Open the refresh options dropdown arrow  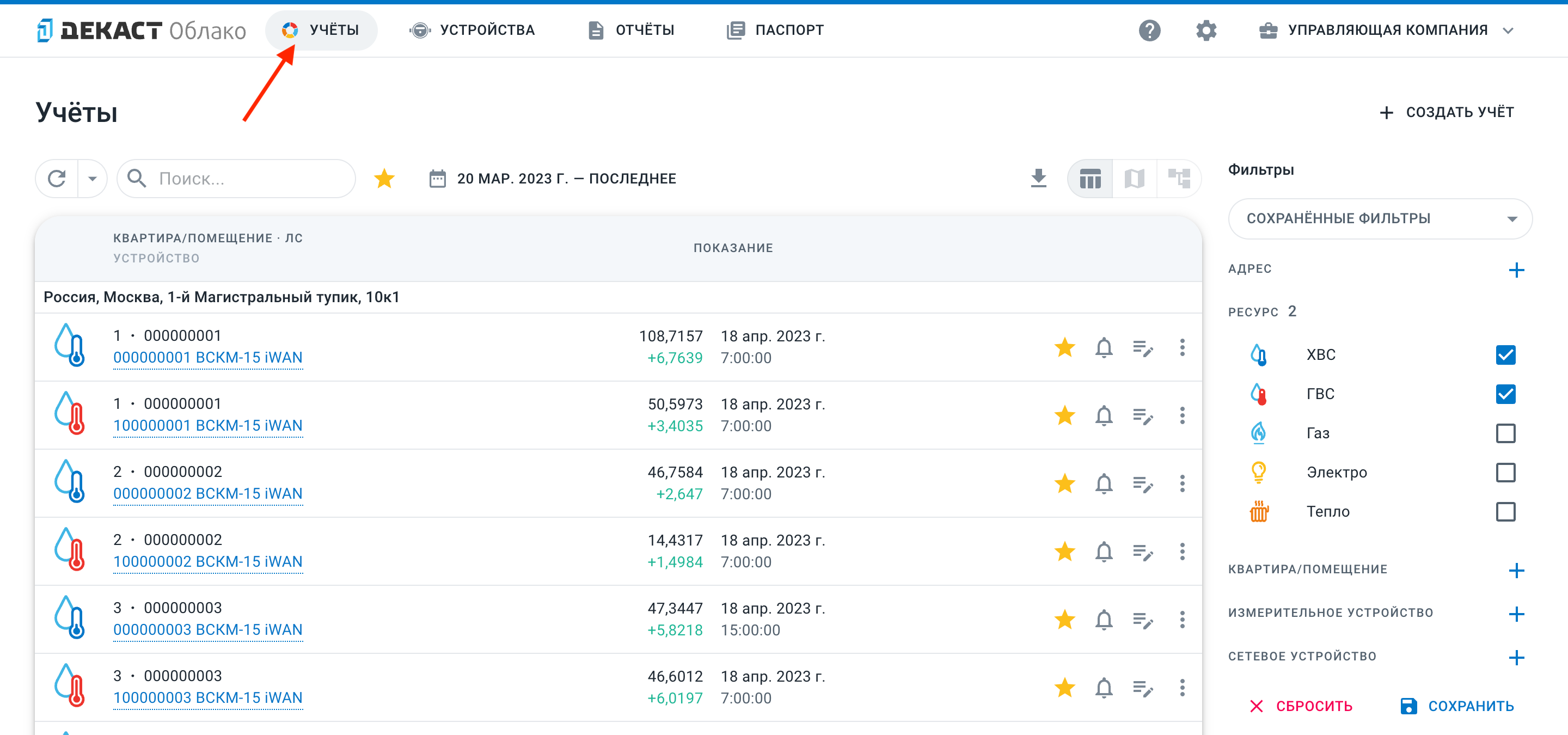[x=93, y=178]
